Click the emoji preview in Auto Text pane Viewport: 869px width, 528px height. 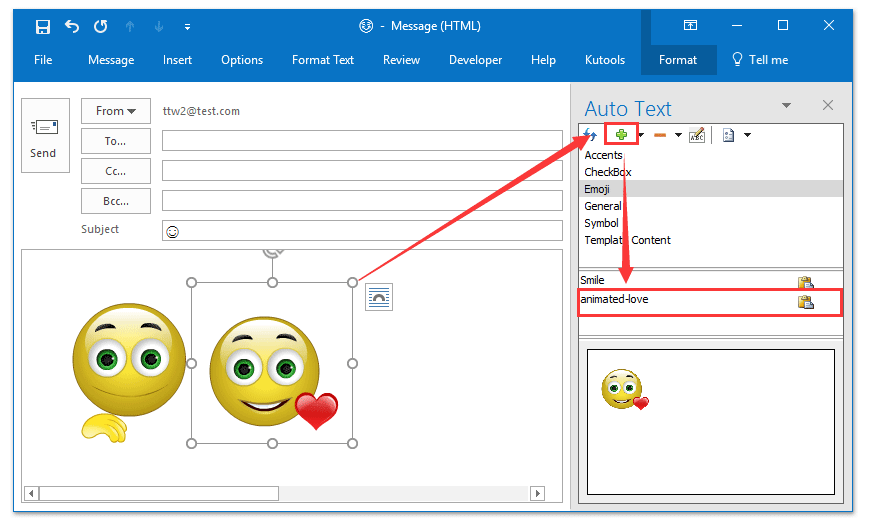click(625, 389)
